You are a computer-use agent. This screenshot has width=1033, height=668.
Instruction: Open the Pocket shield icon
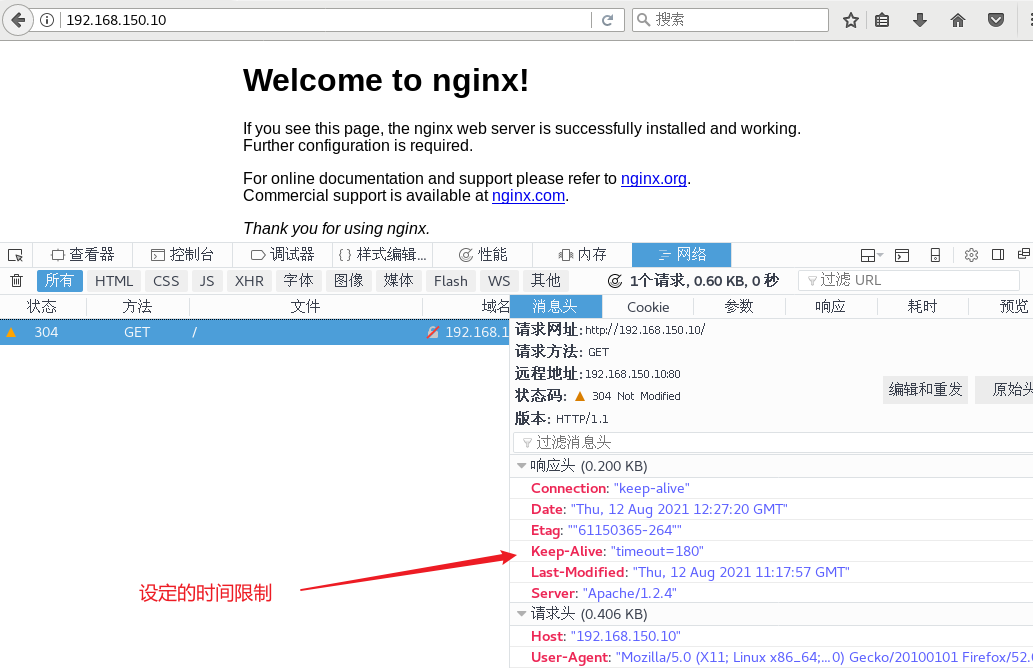(x=996, y=20)
